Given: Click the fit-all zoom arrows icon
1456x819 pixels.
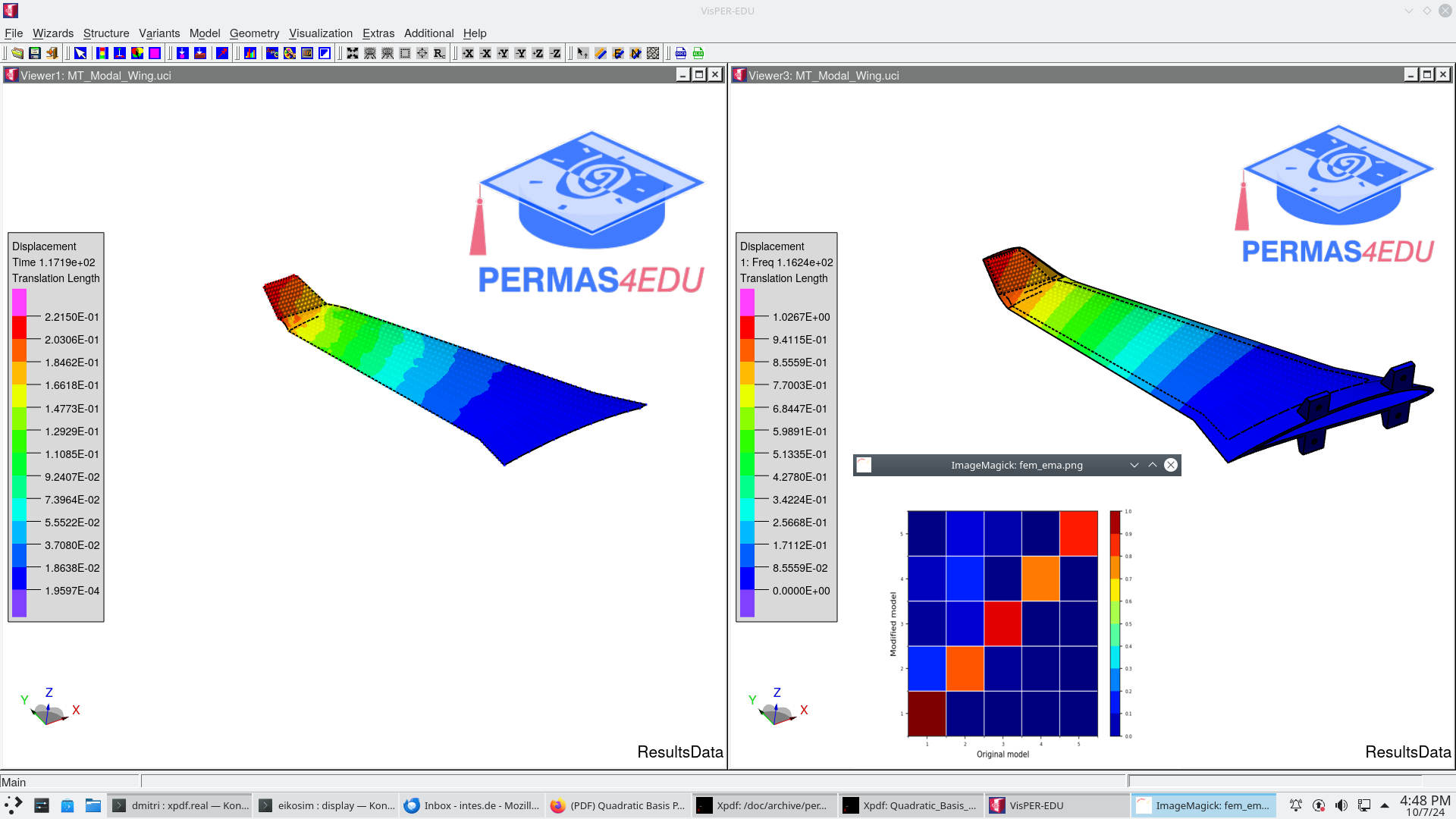Looking at the screenshot, I should 353,53.
